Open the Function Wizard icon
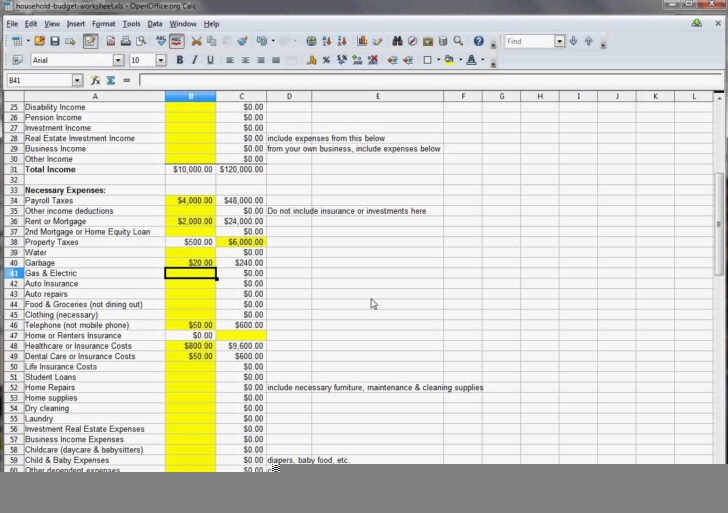The height and width of the screenshot is (513, 728). click(96, 80)
